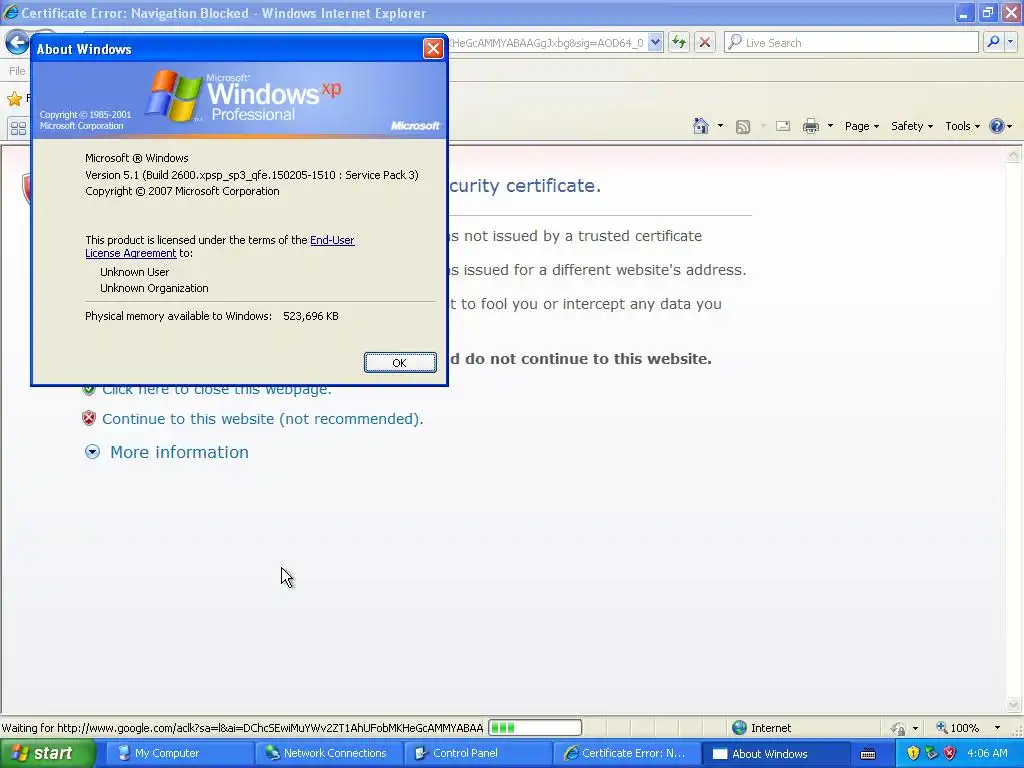1024x768 pixels.
Task: Open address bar history dropdown
Action: coord(655,42)
